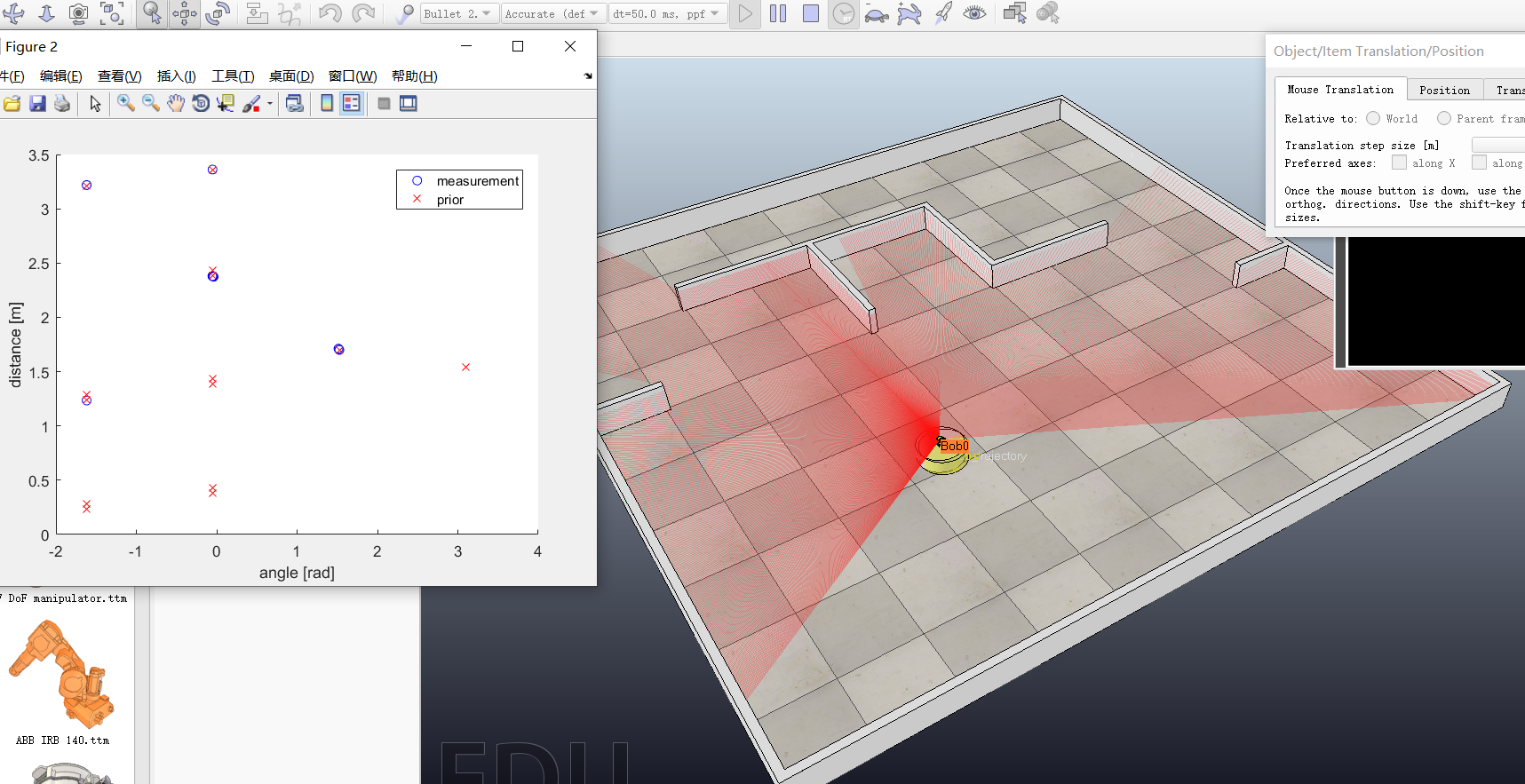Open the 编辑(E) menu

click(x=61, y=76)
